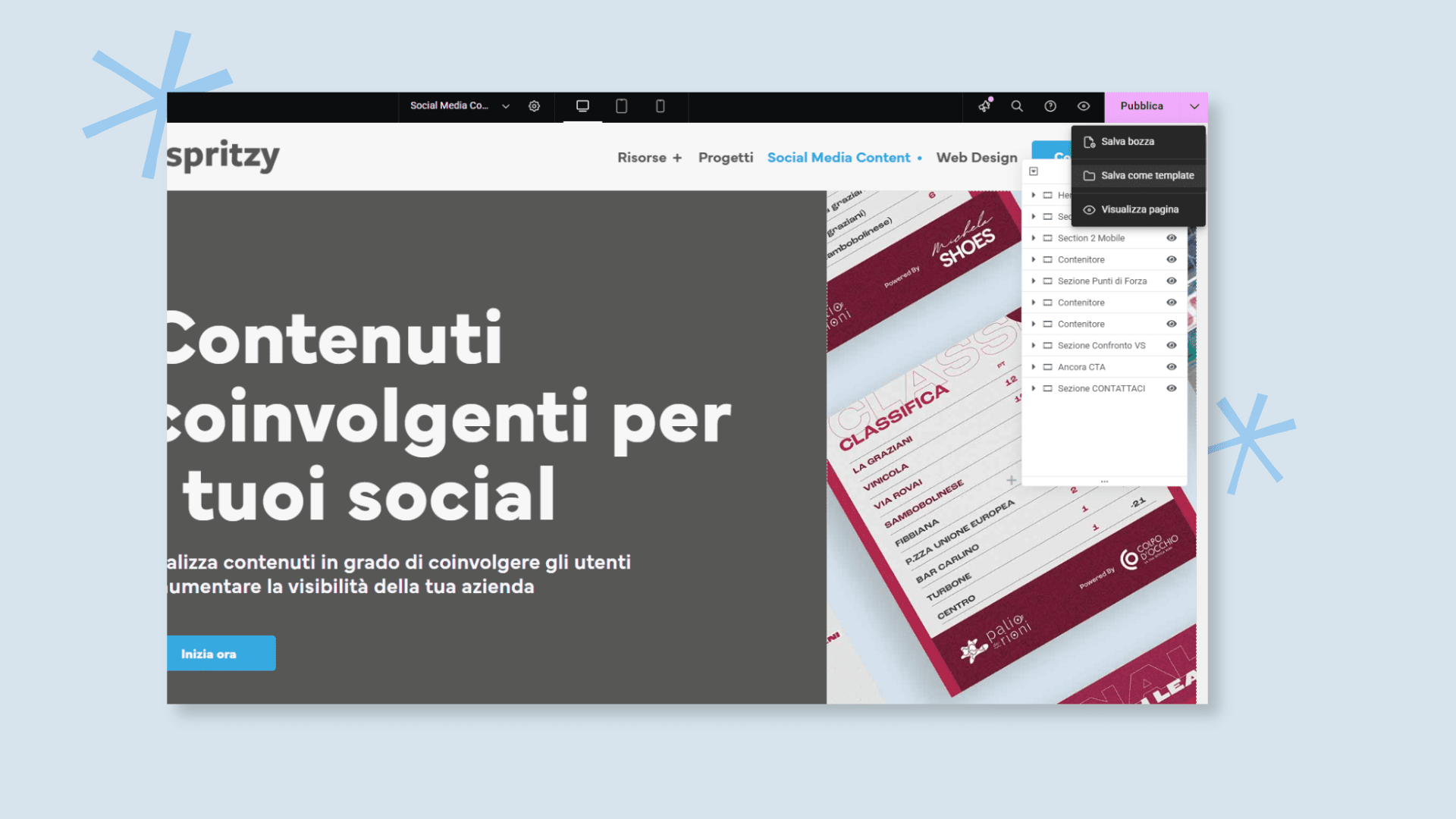Toggle visibility of Sezione Punti di Forza
The image size is (1456, 819).
point(1172,281)
